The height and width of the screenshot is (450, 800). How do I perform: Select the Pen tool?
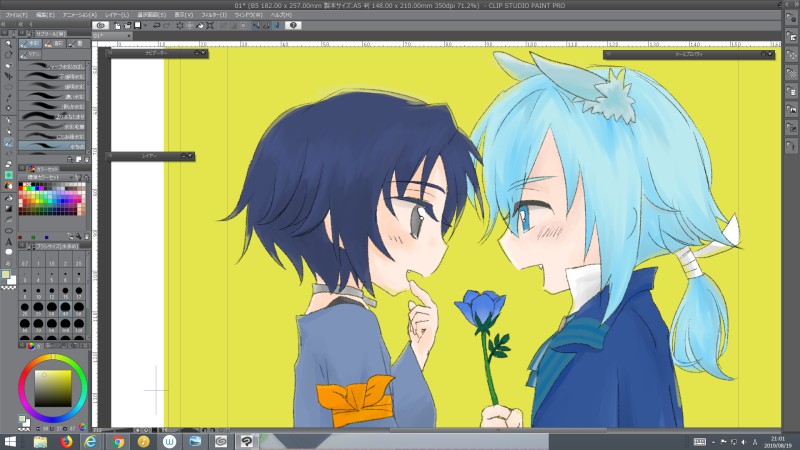(x=8, y=121)
